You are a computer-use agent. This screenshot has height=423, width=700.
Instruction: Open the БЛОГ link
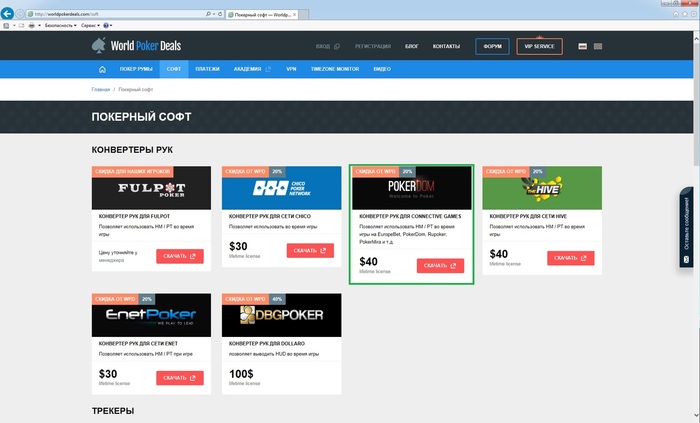click(x=412, y=46)
